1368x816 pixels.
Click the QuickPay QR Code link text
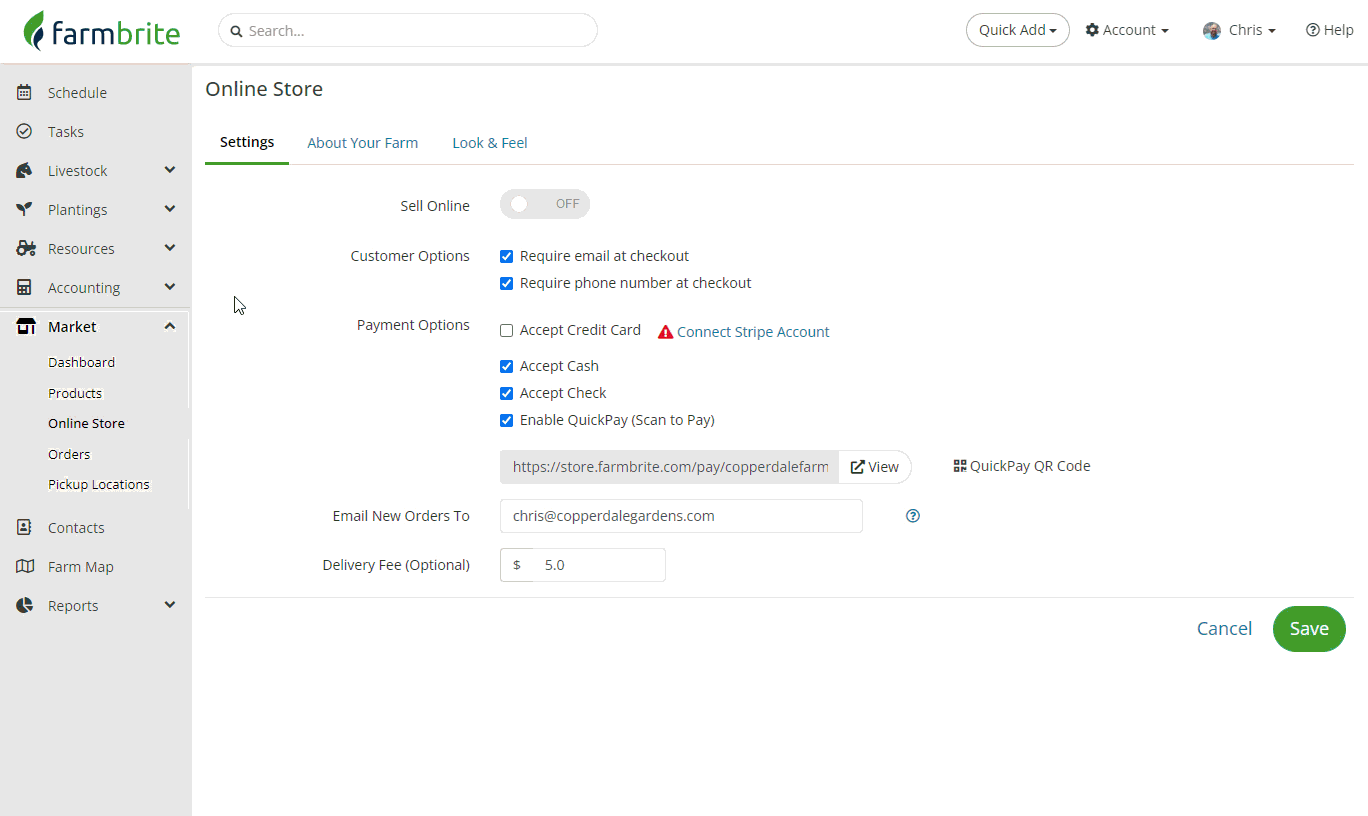[x=1030, y=466]
